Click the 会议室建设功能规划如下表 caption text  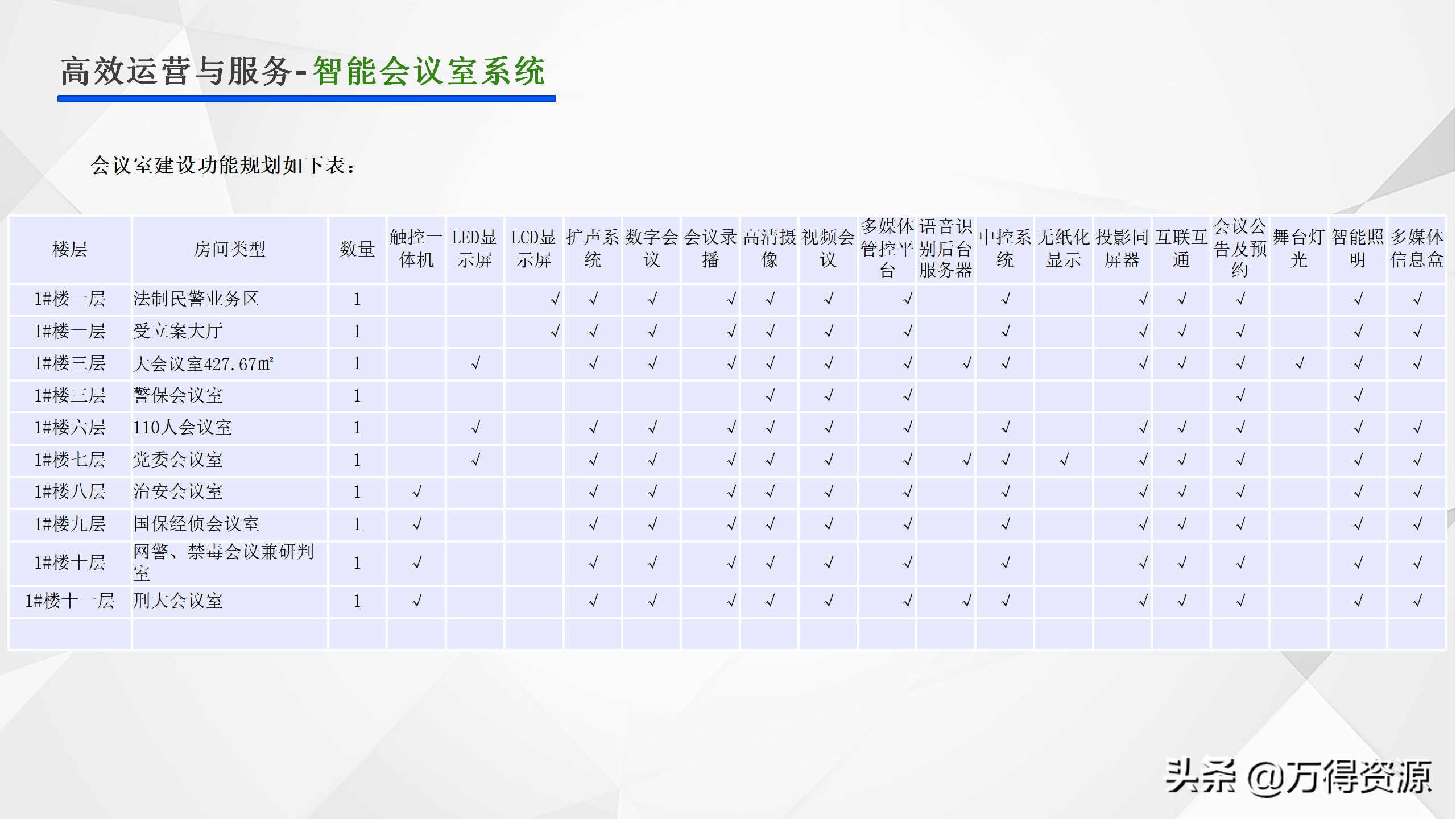(223, 166)
